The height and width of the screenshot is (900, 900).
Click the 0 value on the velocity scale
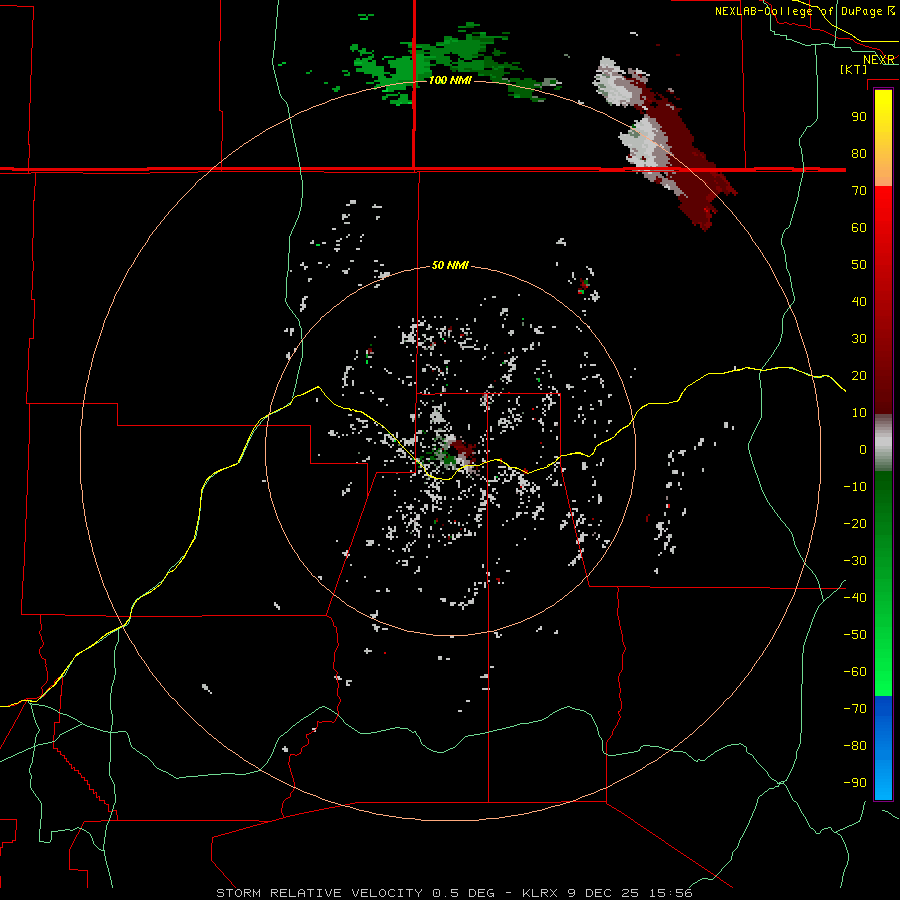pyautogui.click(x=862, y=449)
